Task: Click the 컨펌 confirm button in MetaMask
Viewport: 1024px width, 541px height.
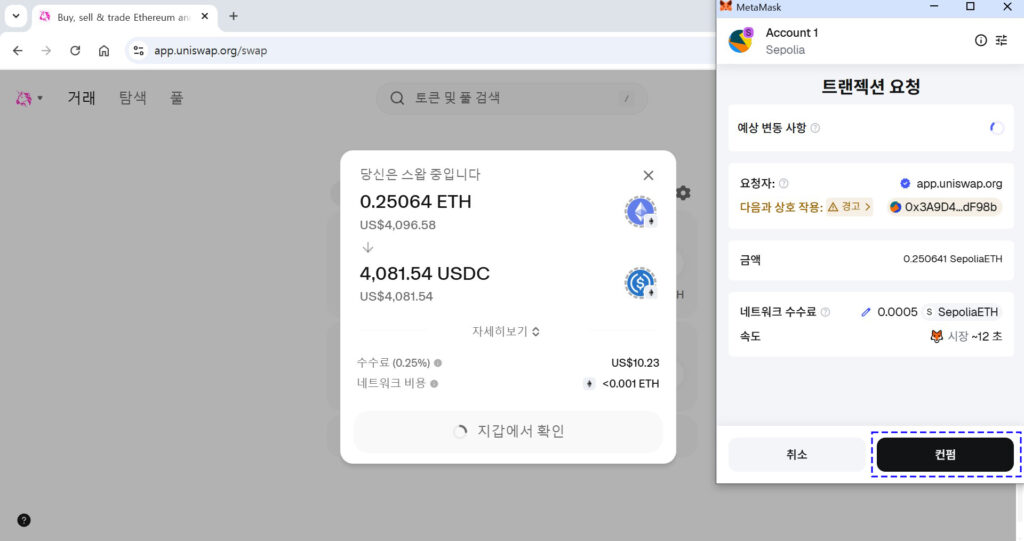Action: (945, 454)
